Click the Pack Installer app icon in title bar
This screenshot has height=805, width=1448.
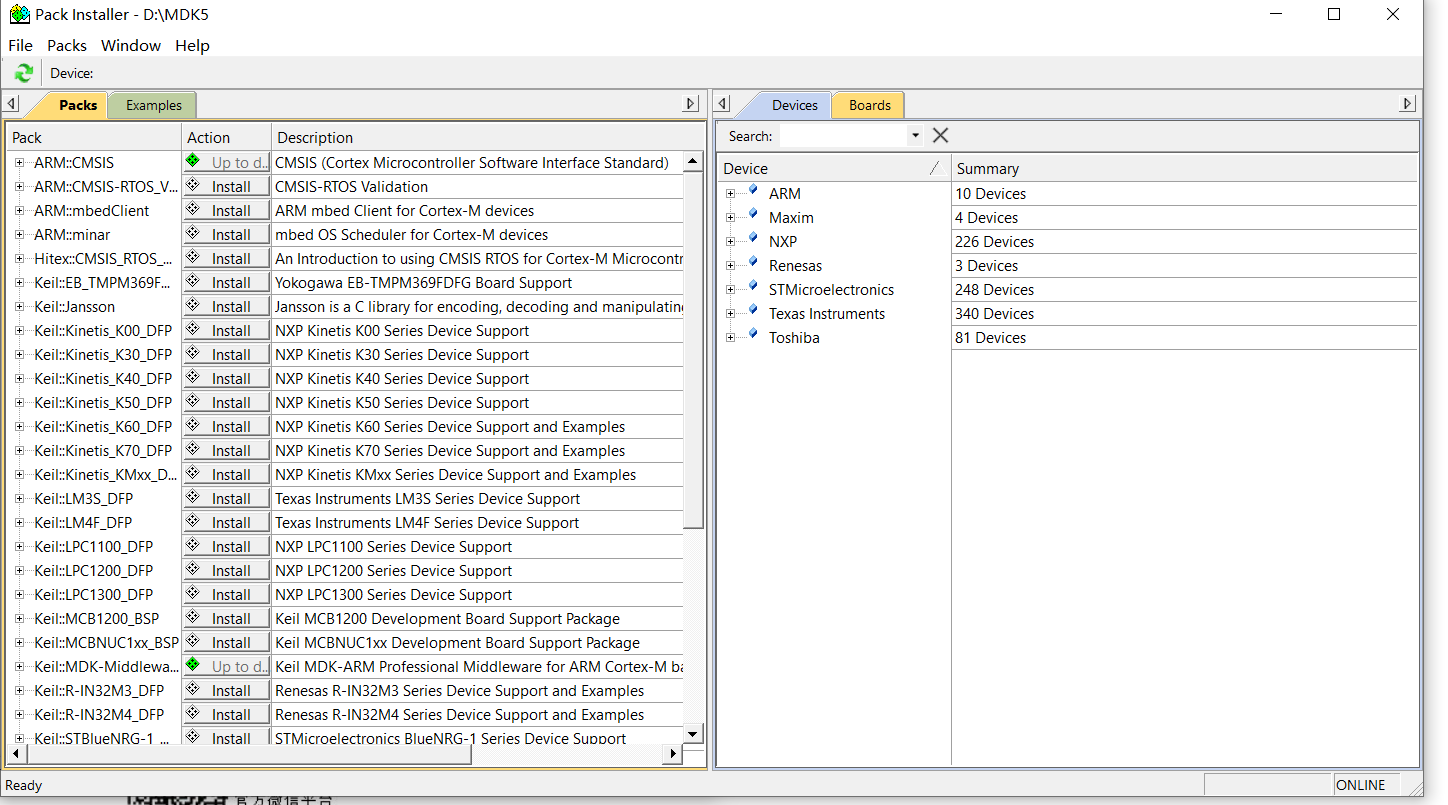coord(20,14)
